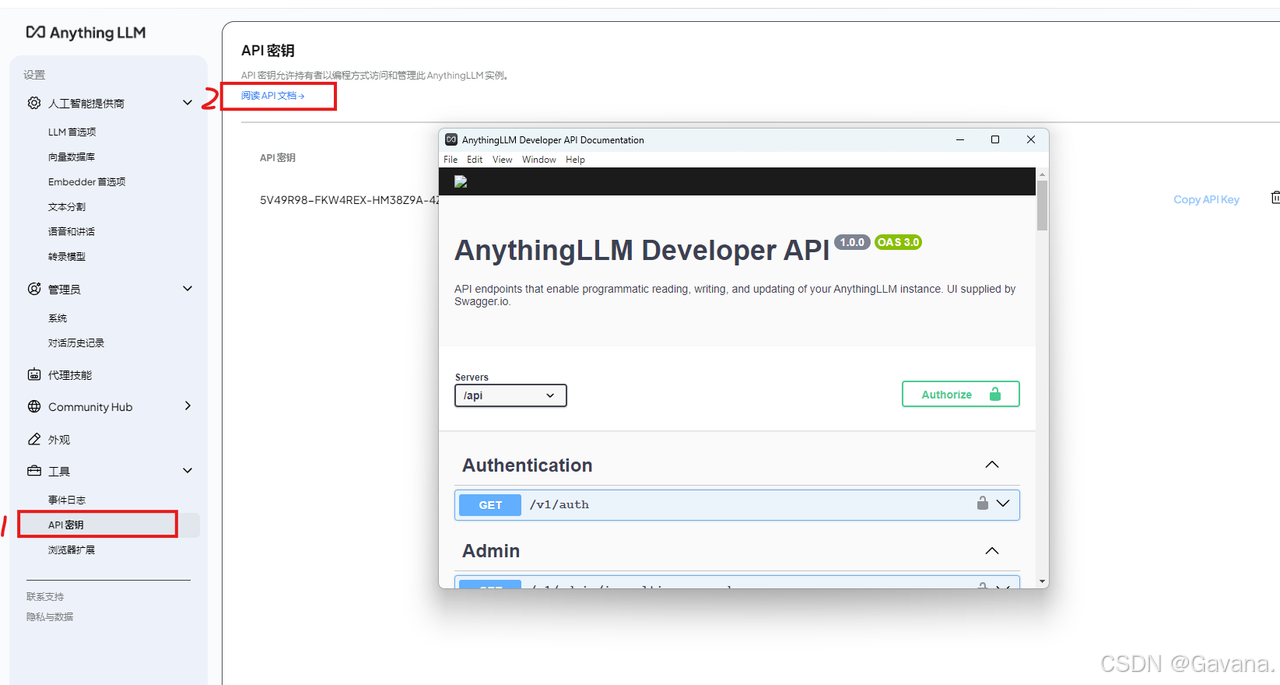Click the Community Hub globe icon
This screenshot has height=685, width=1280.
pos(34,407)
